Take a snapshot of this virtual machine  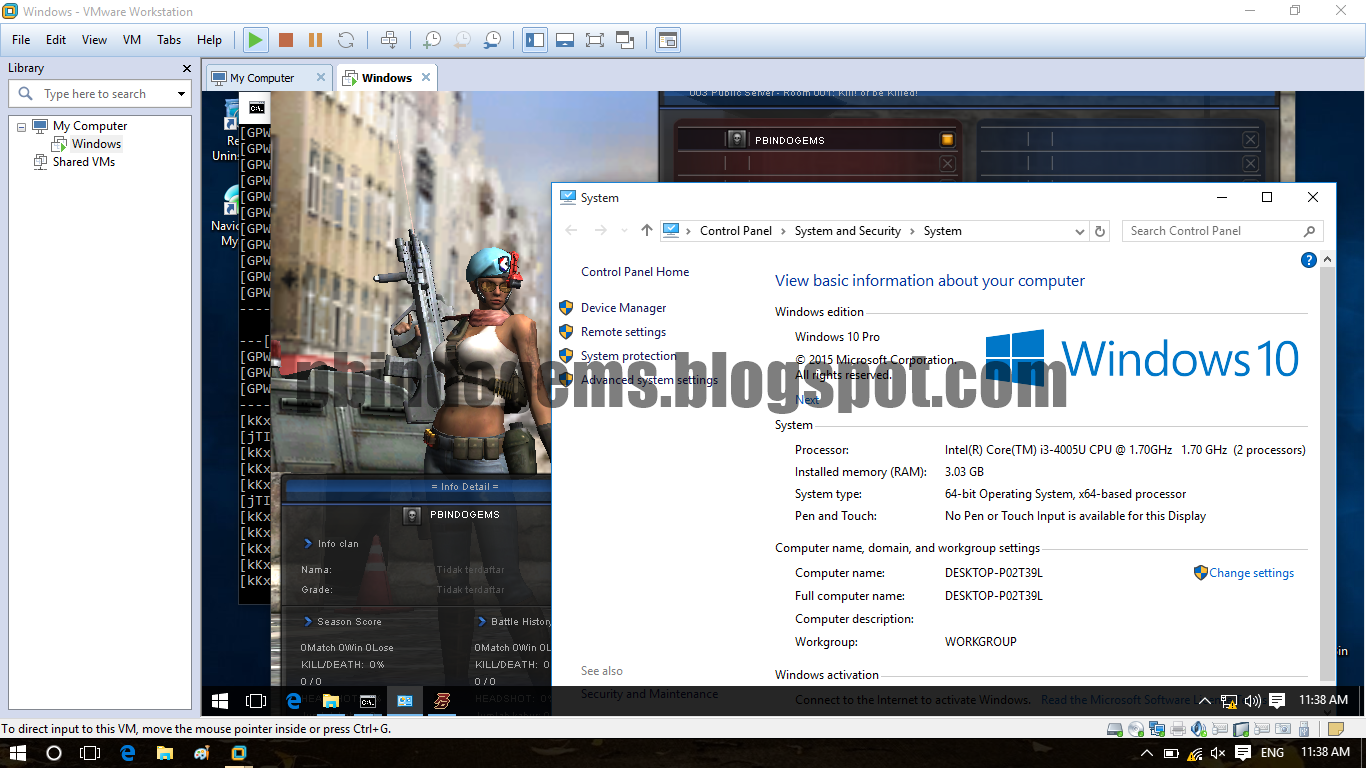click(x=432, y=40)
